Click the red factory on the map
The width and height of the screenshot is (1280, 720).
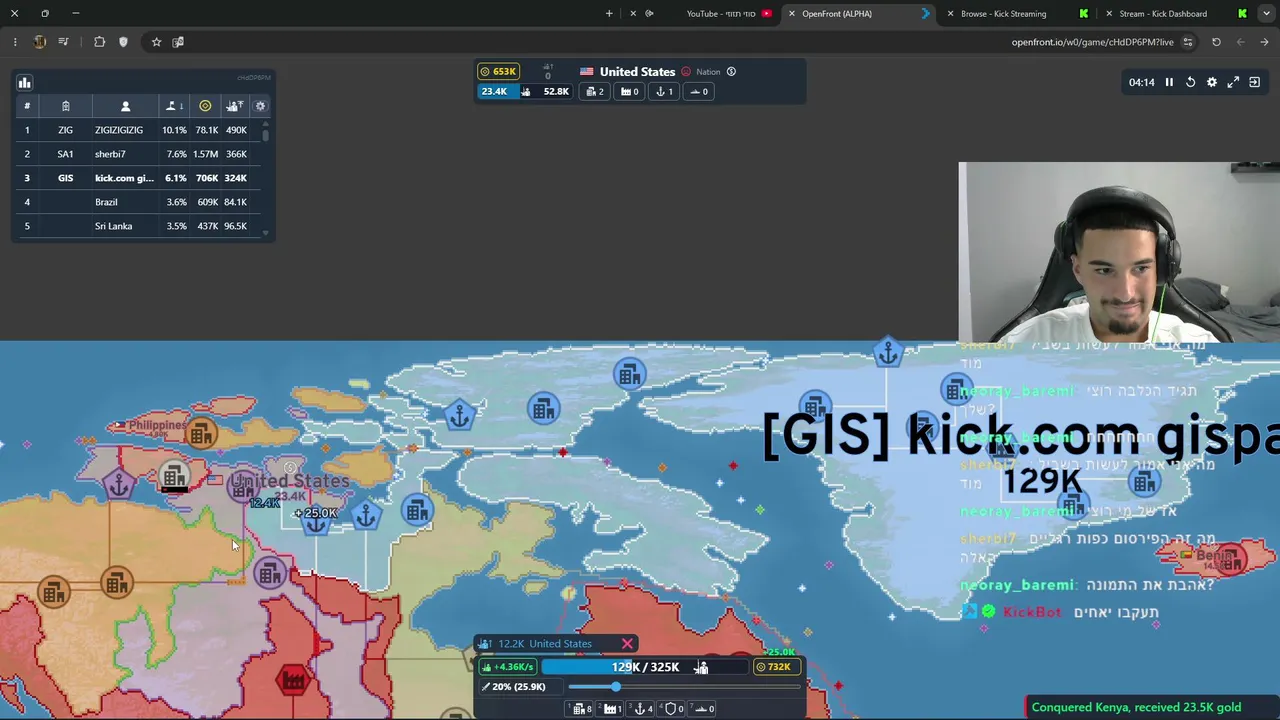click(292, 680)
